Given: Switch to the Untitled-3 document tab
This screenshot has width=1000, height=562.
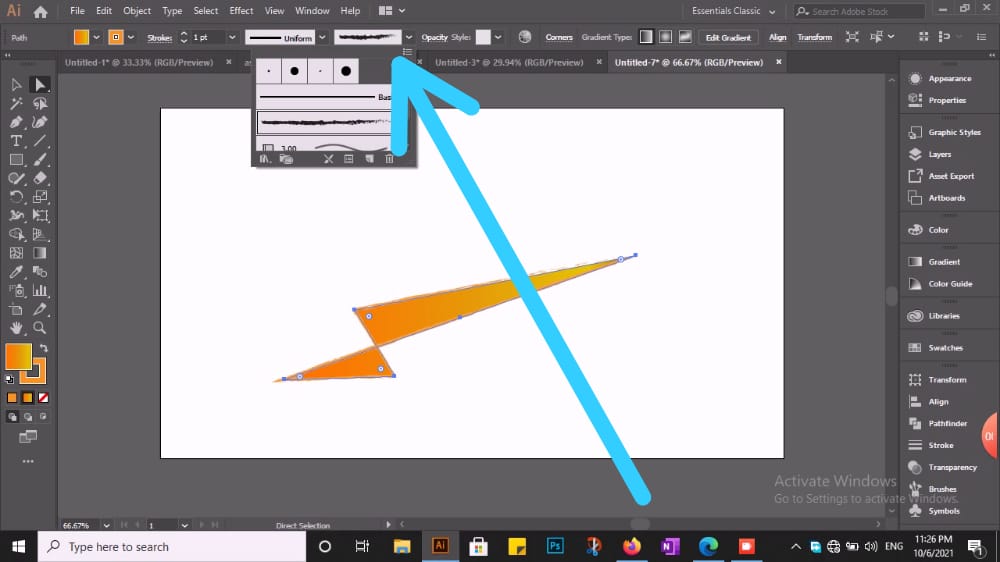Looking at the screenshot, I should click(x=509, y=63).
